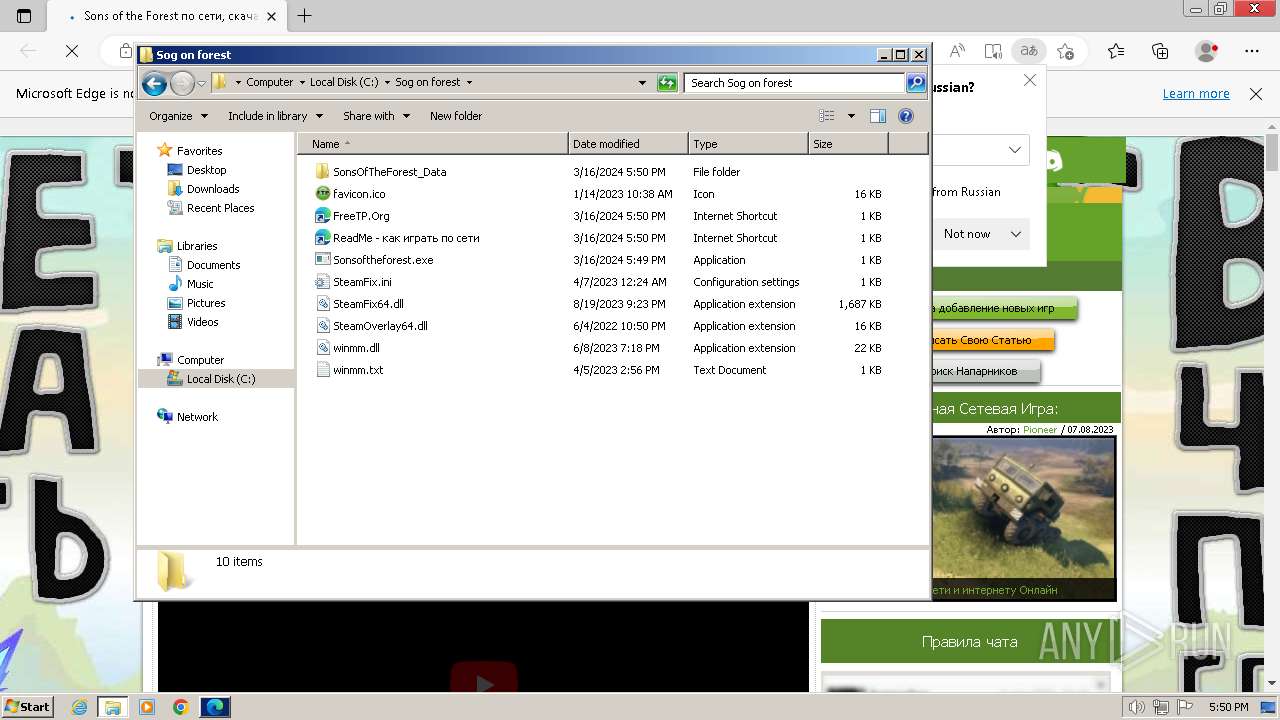The height and width of the screenshot is (720, 1280).
Task: Toggle the preview pane icon
Action: pos(877,116)
